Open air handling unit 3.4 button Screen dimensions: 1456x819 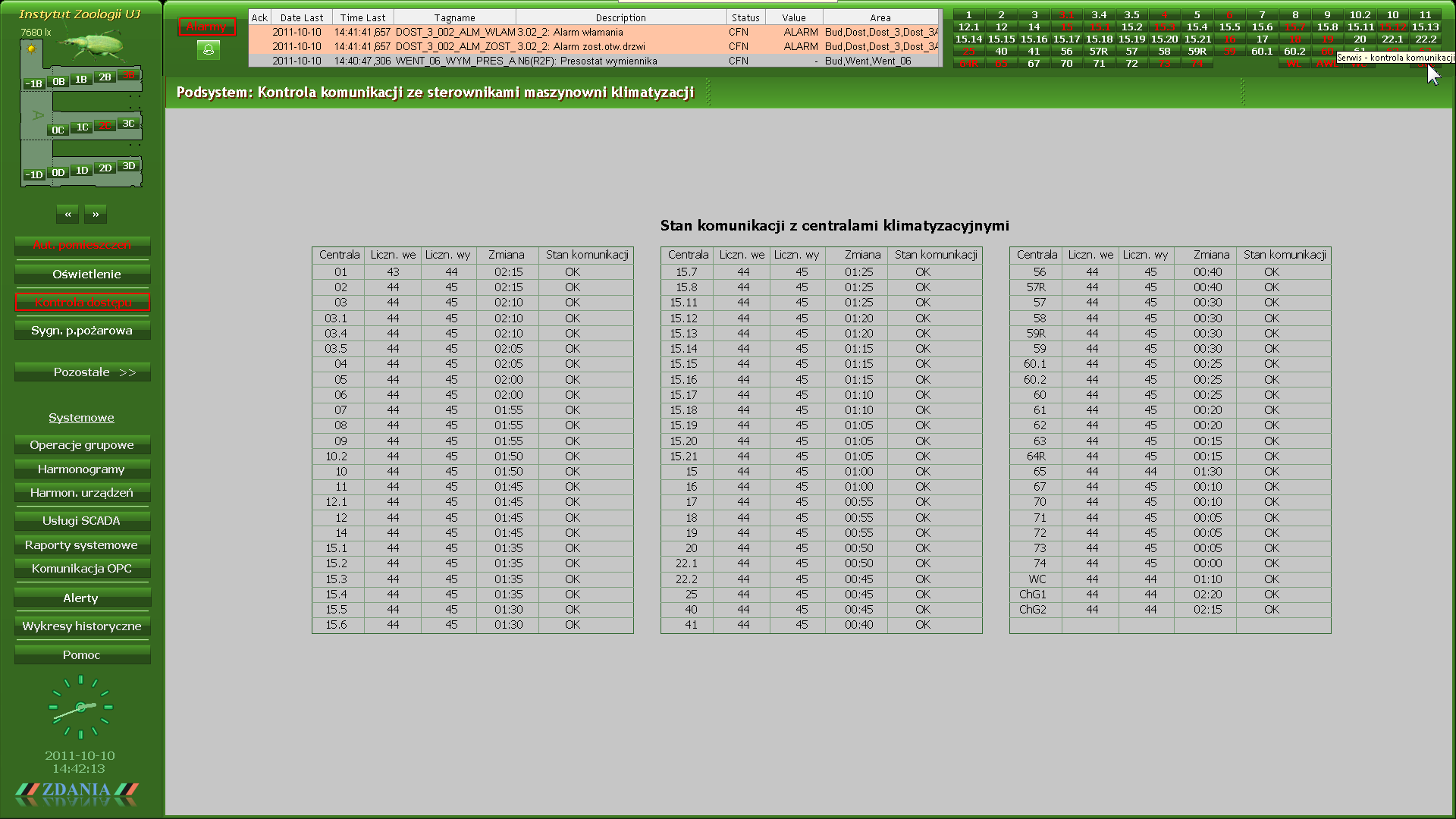1099,14
